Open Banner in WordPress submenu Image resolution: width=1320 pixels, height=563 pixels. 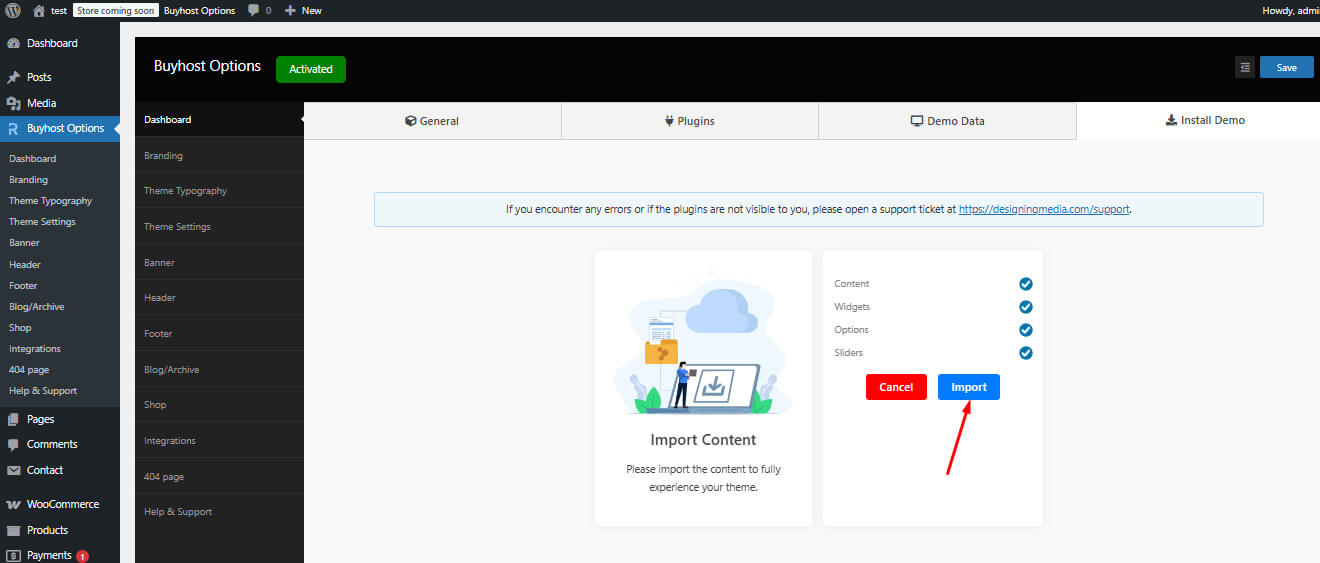25,243
